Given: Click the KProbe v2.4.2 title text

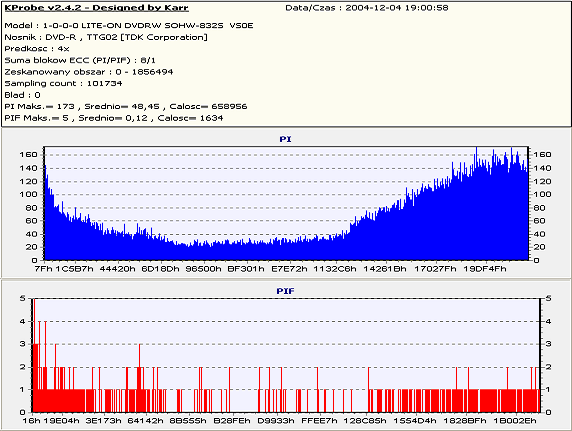Looking at the screenshot, I should pos(96,8).
